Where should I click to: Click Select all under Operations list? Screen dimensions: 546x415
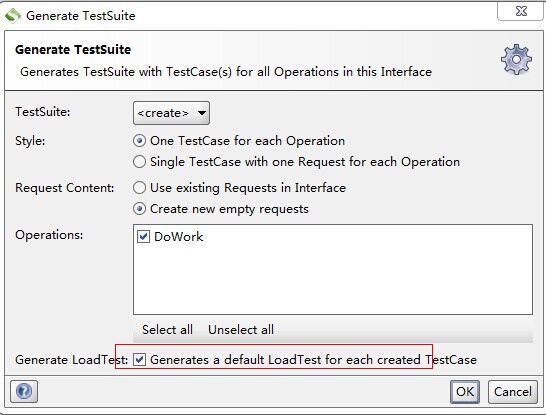[167, 329]
